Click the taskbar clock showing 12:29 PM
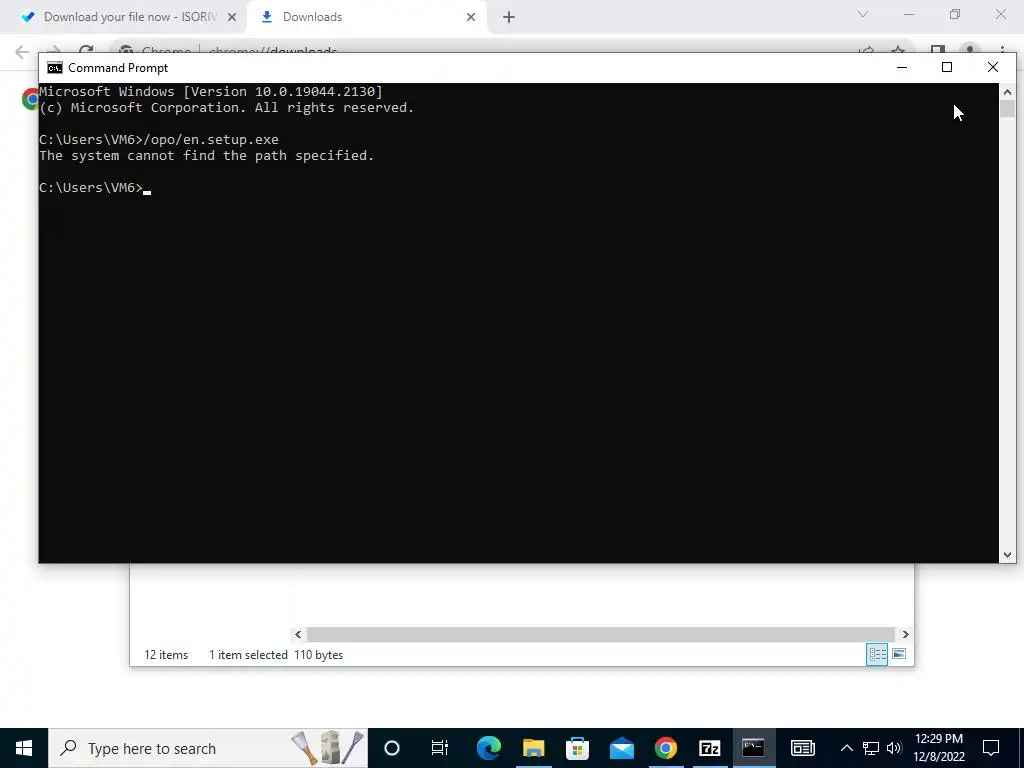Screen dimensions: 1024x768 coord(938,748)
